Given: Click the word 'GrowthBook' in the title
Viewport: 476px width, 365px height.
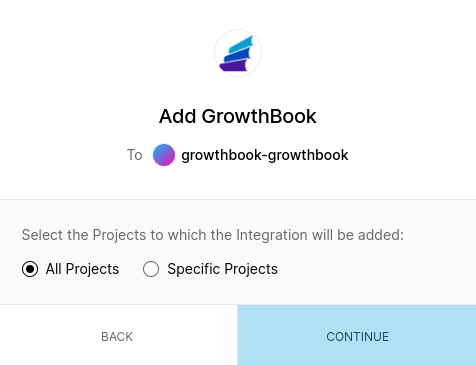Looking at the screenshot, I should [259, 116].
